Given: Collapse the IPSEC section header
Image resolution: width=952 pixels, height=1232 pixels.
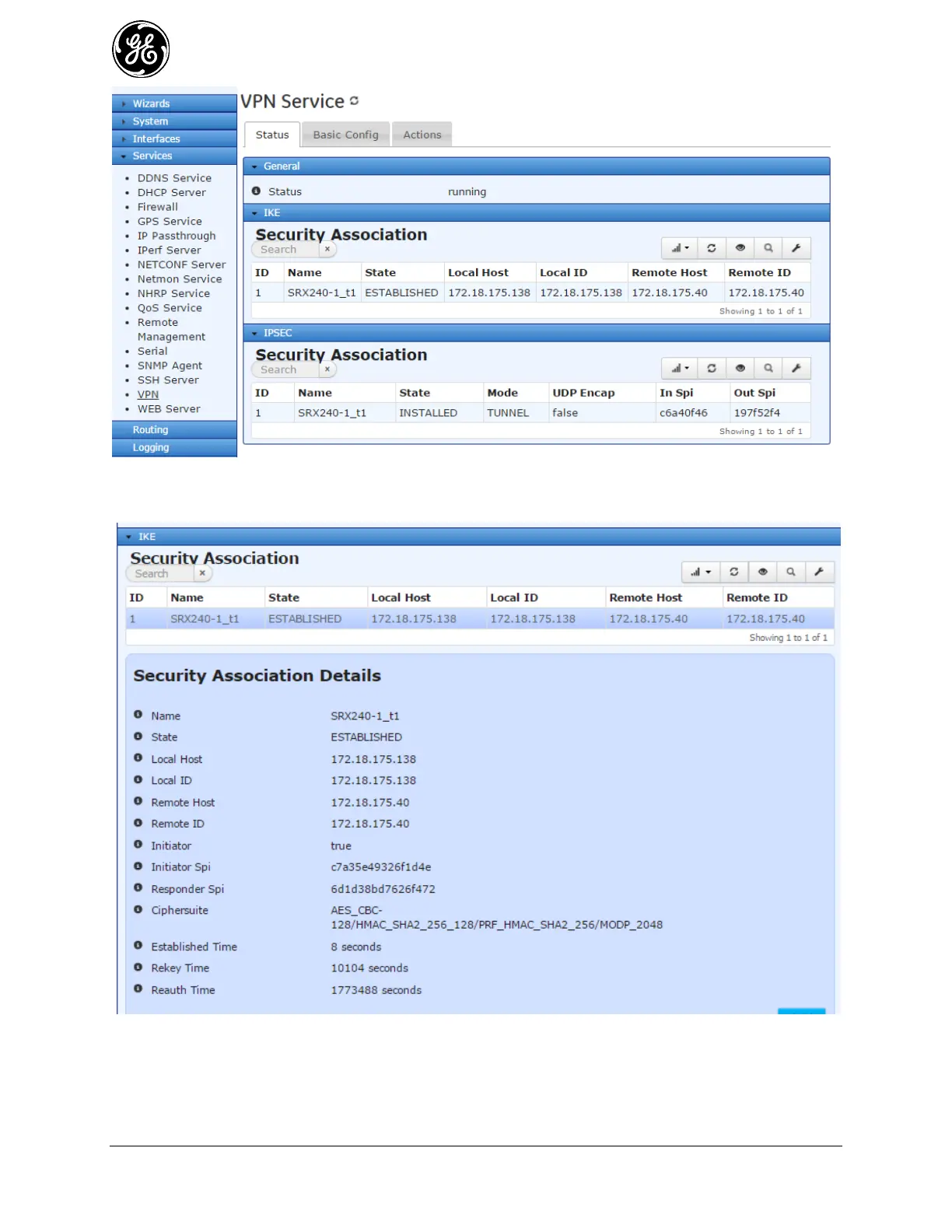Looking at the screenshot, I should pyautogui.click(x=536, y=333).
